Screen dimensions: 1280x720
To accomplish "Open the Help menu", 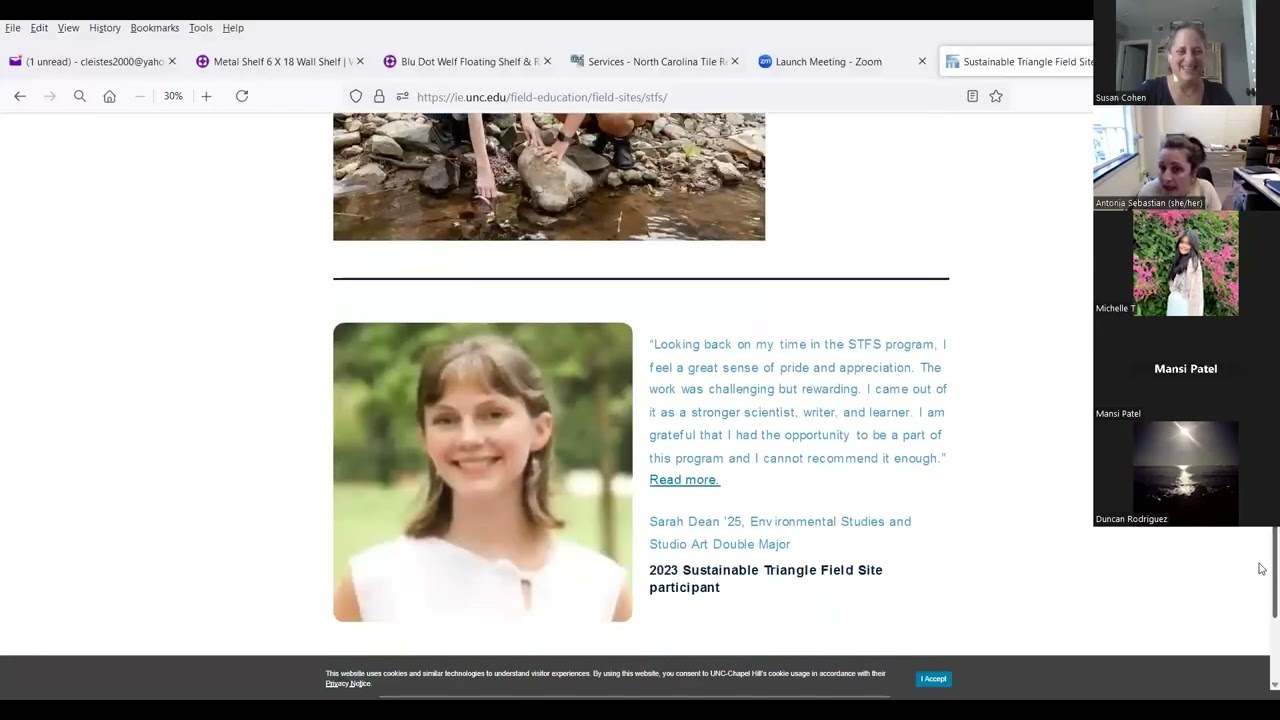I will (233, 28).
